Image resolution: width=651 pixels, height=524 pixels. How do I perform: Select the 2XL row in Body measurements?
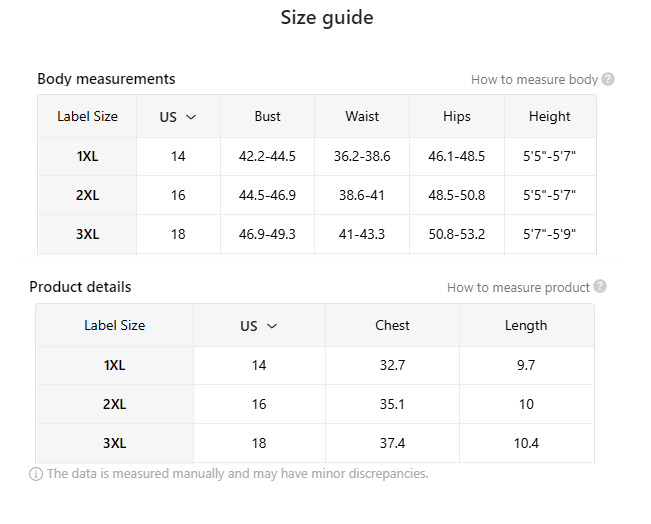(x=87, y=195)
